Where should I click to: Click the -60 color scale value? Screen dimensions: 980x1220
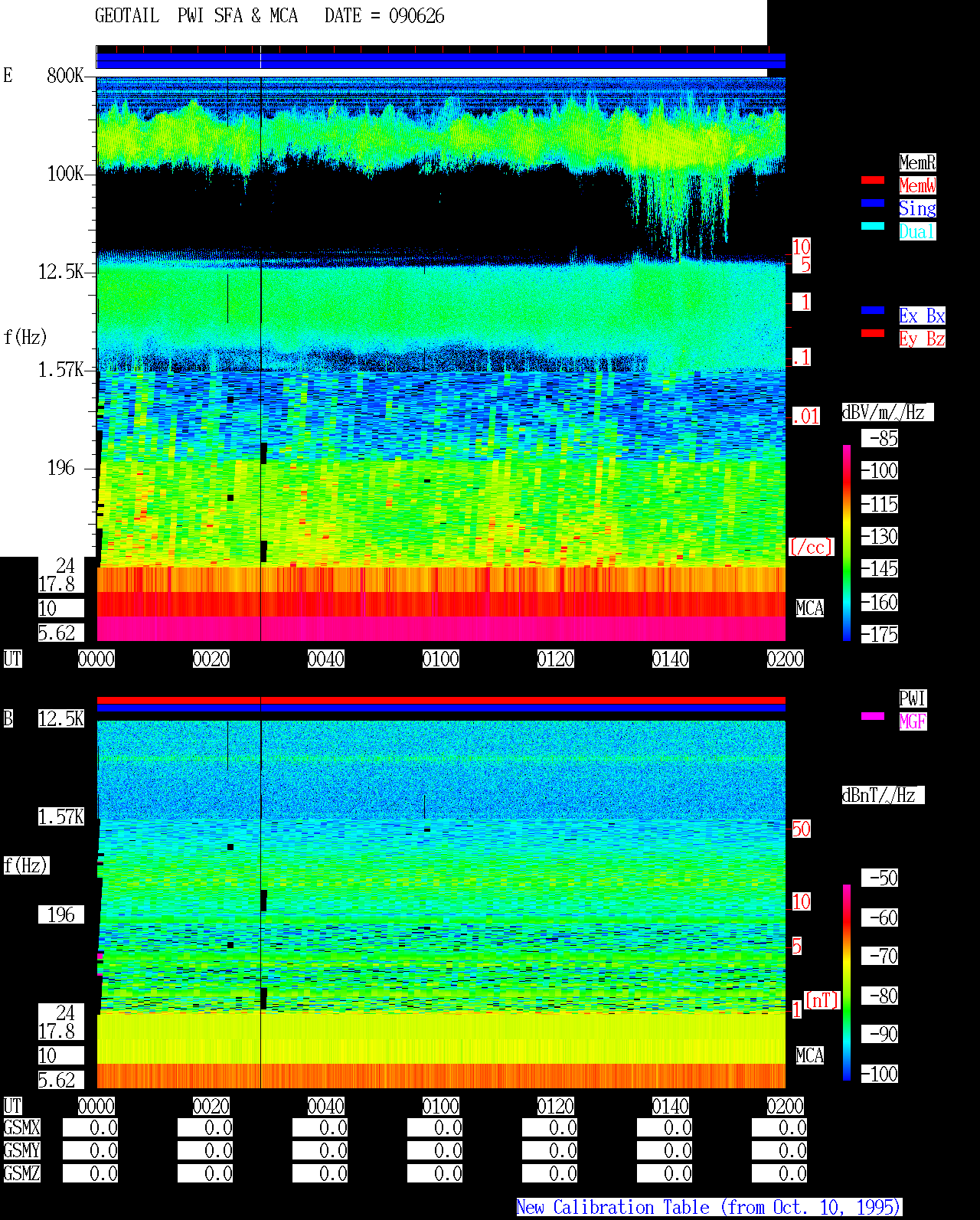(x=880, y=917)
